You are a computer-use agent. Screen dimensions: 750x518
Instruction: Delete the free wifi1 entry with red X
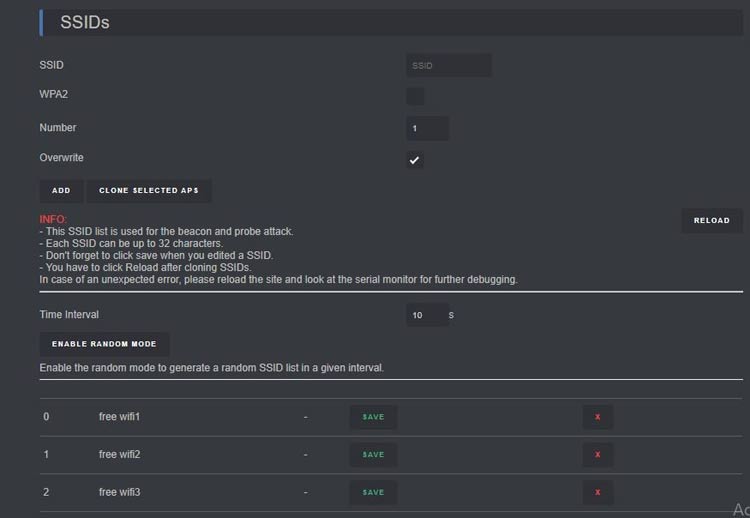597,417
